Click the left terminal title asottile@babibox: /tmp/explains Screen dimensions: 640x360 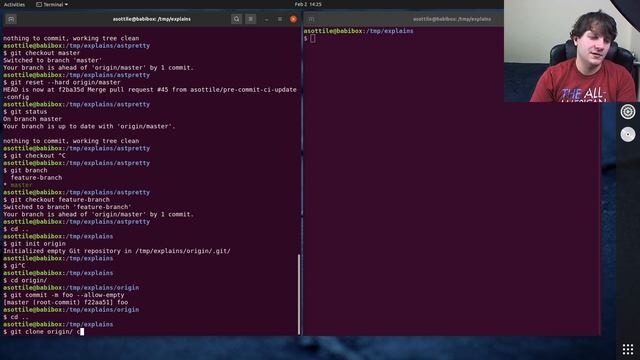click(x=151, y=19)
